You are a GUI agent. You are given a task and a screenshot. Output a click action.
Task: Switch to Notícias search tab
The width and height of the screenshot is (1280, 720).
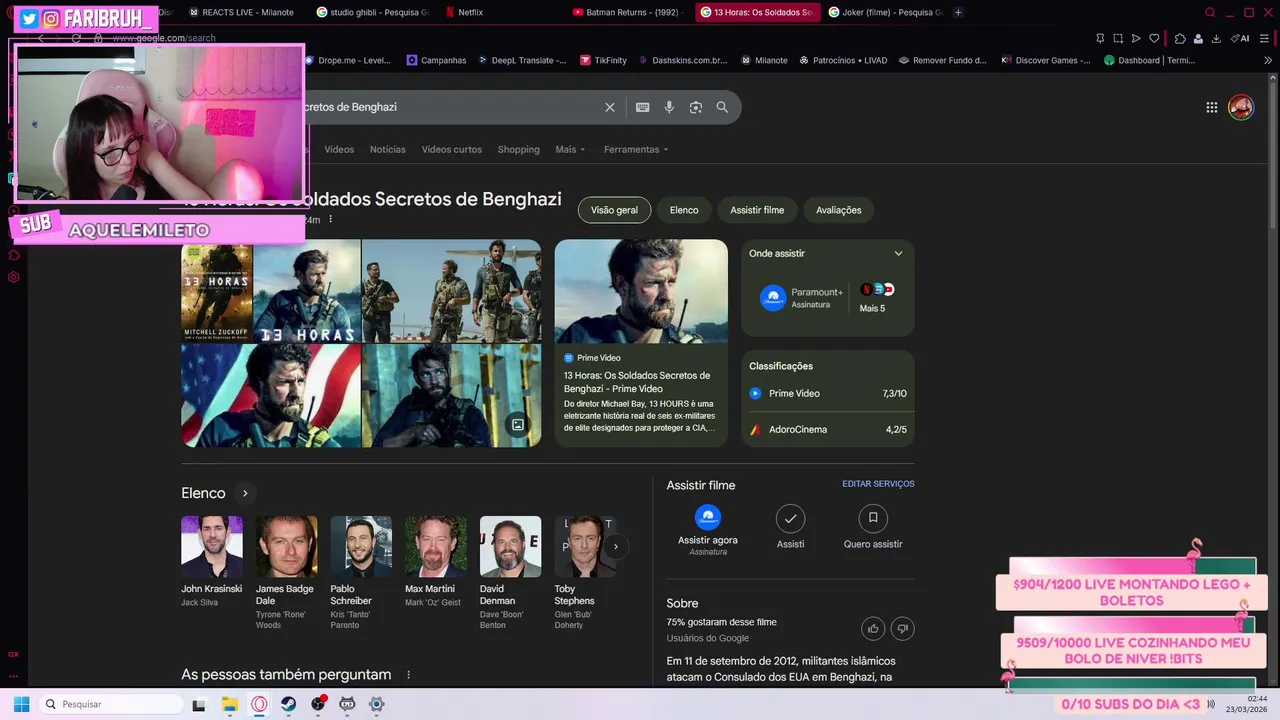tap(388, 149)
